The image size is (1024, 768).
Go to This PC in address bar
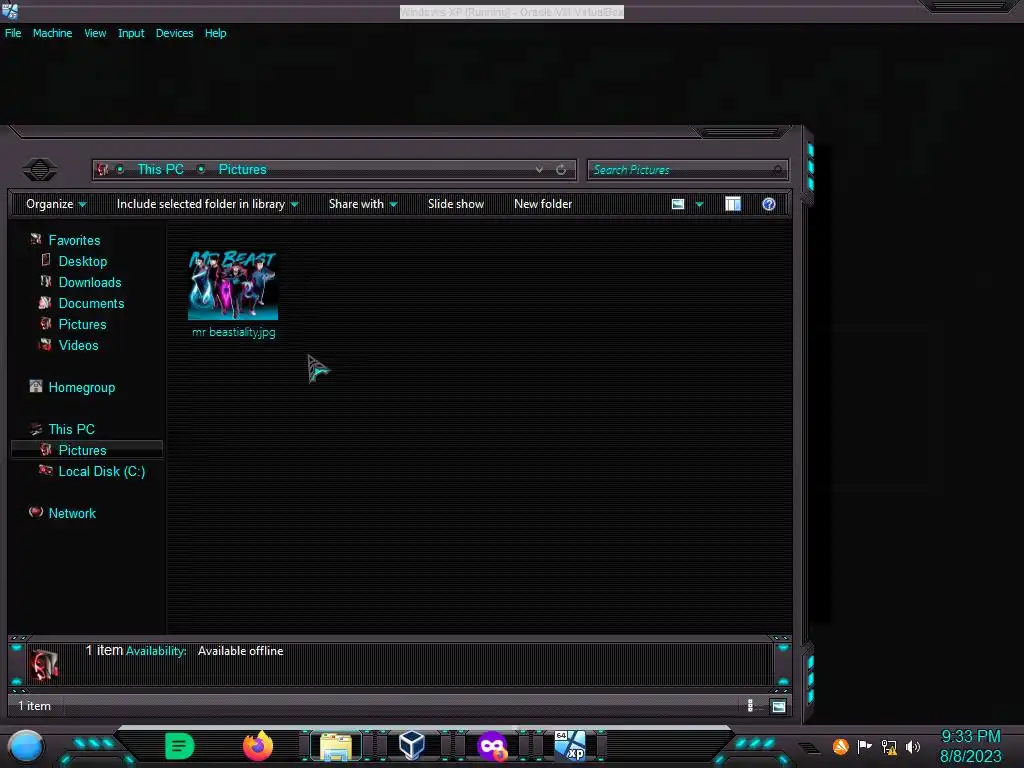[x=160, y=170]
